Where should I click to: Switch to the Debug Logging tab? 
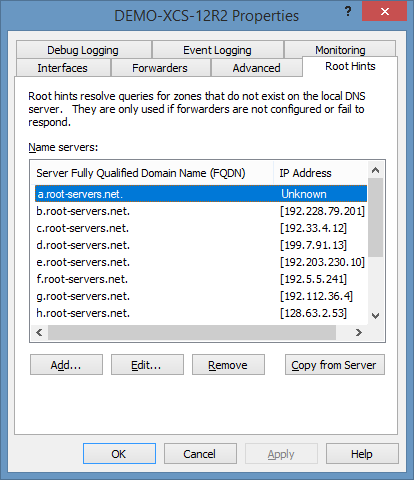83,50
